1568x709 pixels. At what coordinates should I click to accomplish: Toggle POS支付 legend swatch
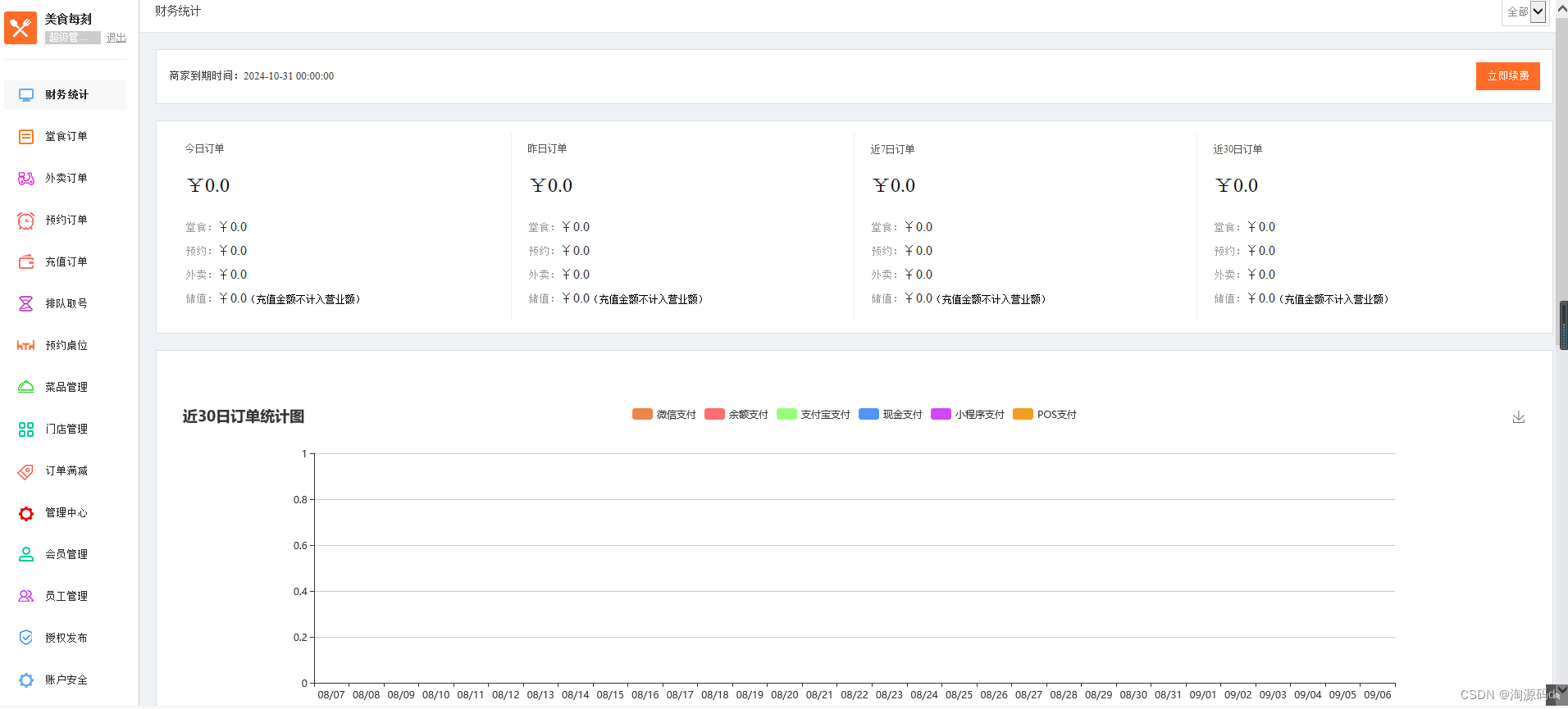coord(1023,414)
